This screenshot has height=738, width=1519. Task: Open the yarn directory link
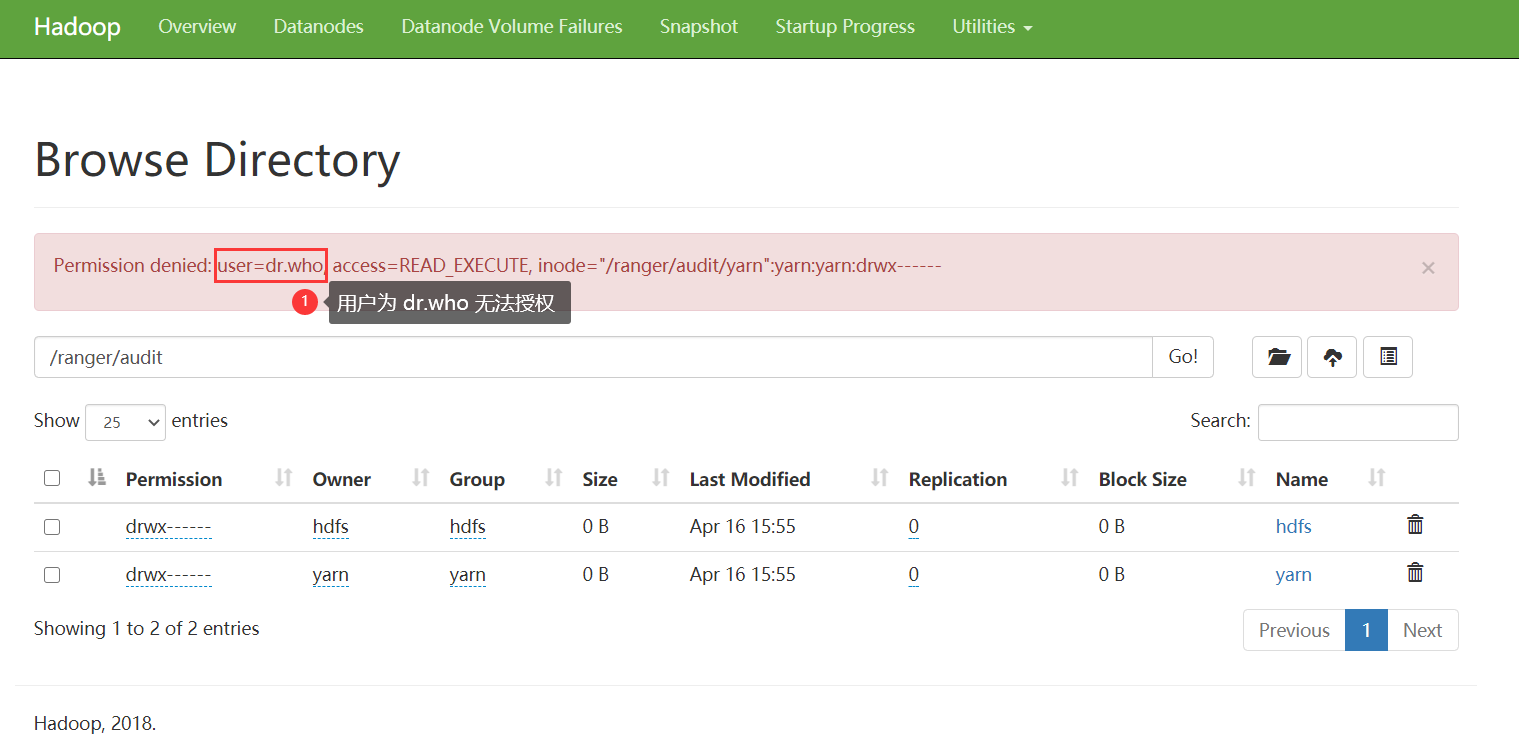coord(1293,574)
